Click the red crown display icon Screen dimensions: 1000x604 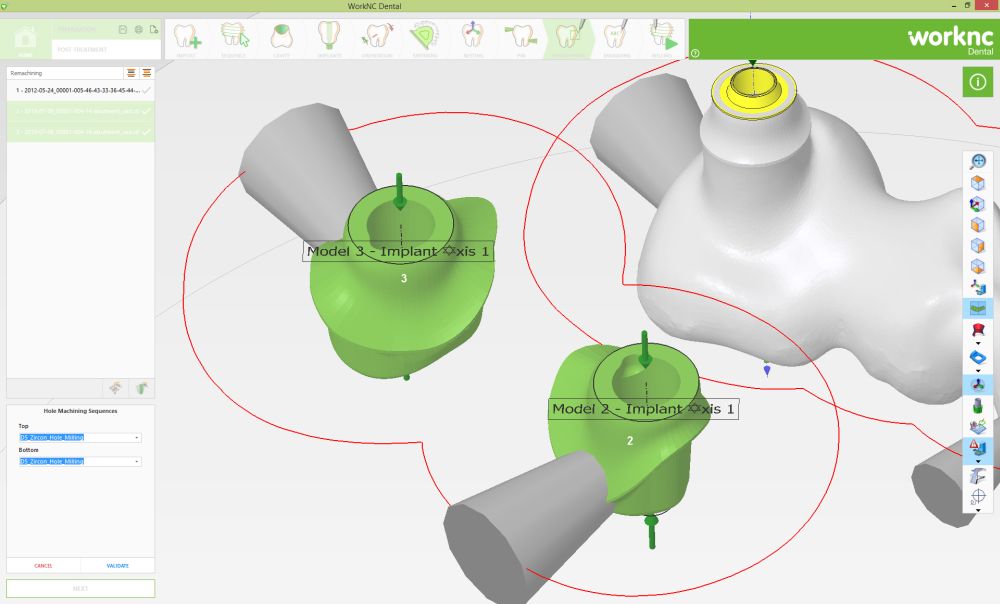[x=978, y=330]
